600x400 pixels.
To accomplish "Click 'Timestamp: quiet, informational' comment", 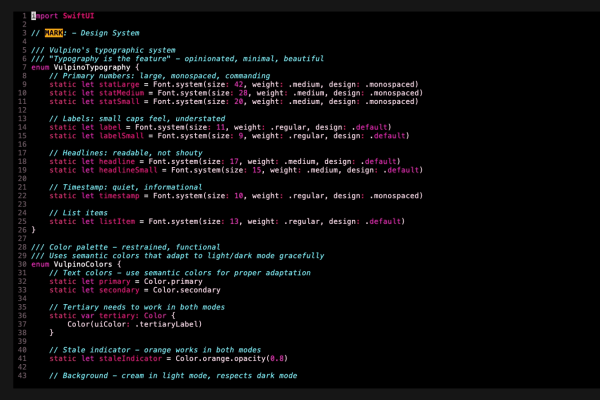I will click(x=126, y=187).
